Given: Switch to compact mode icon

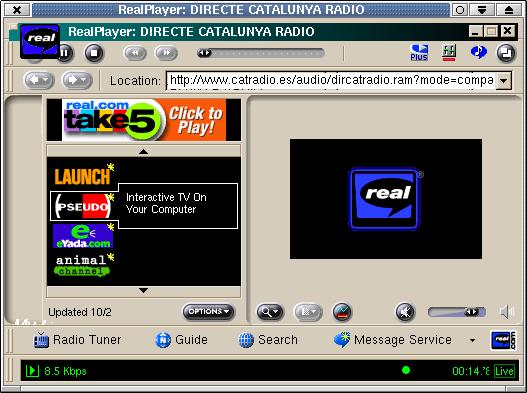Looking at the screenshot, I should point(506,53).
